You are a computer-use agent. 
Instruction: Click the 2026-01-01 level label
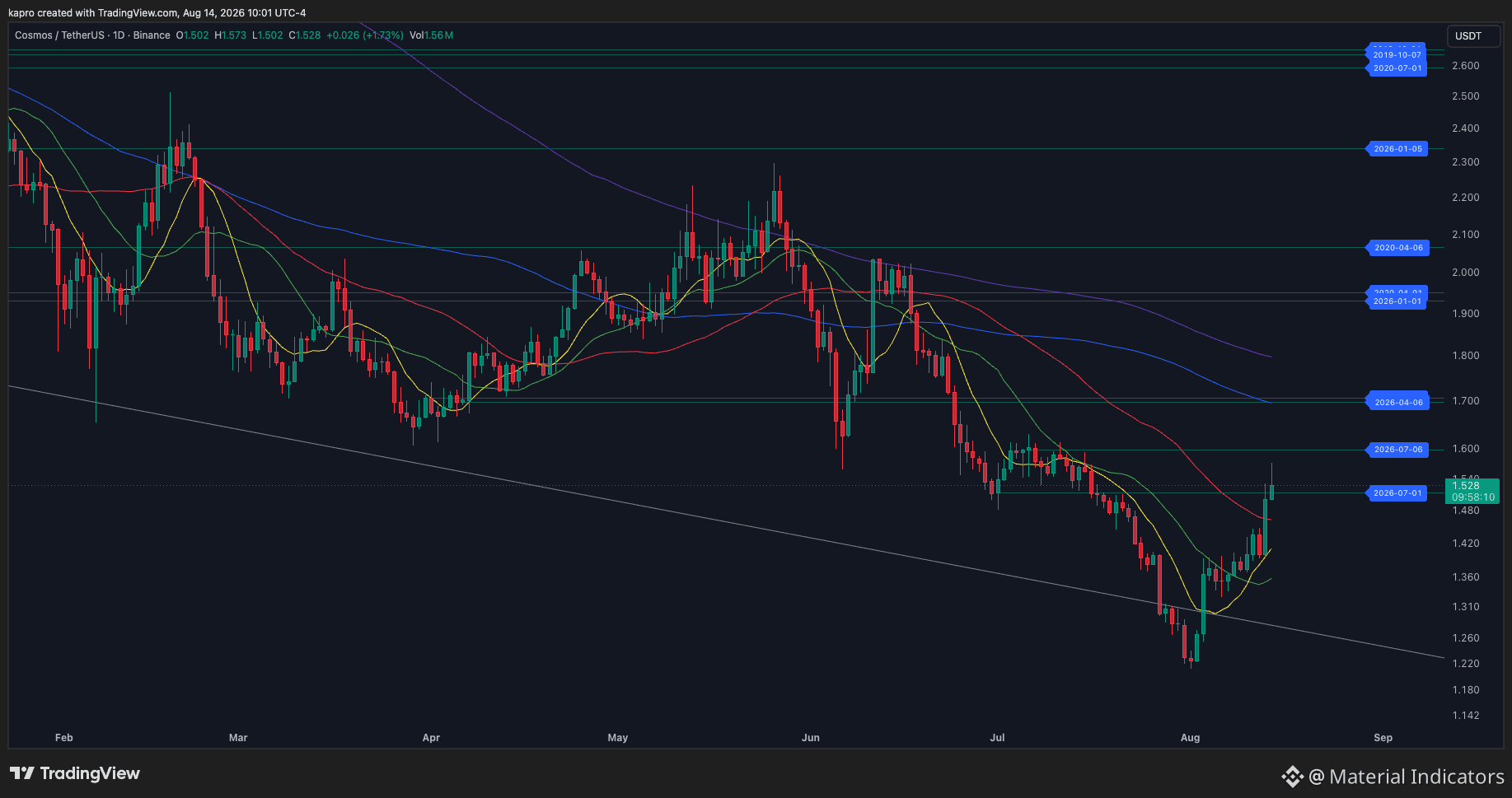(1397, 301)
